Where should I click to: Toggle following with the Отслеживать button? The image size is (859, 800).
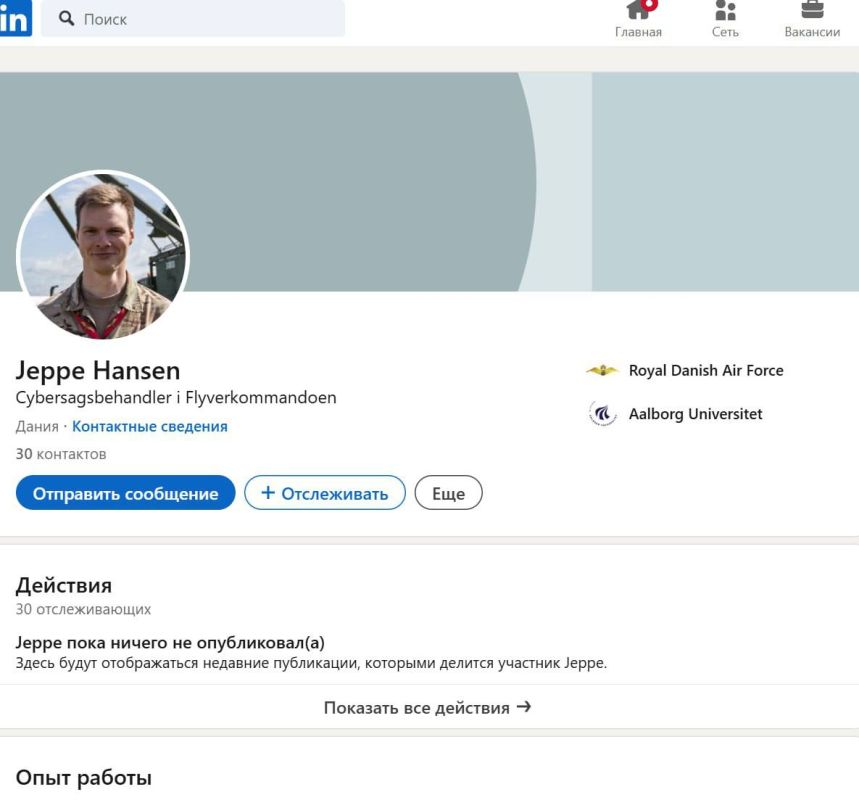tap(325, 493)
